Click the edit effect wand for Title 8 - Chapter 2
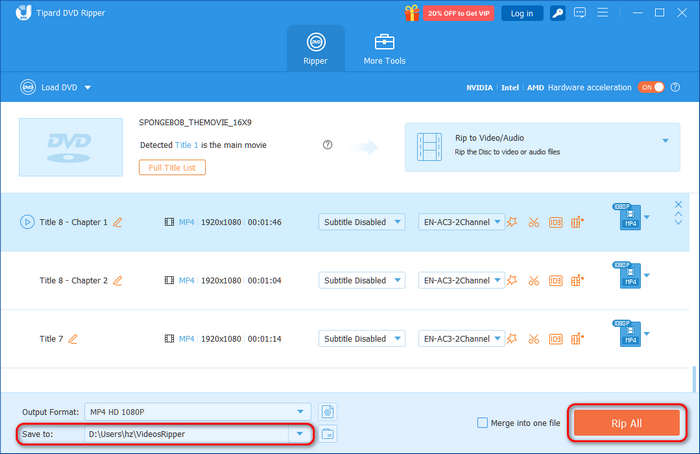The height and width of the screenshot is (454, 700). 512,280
